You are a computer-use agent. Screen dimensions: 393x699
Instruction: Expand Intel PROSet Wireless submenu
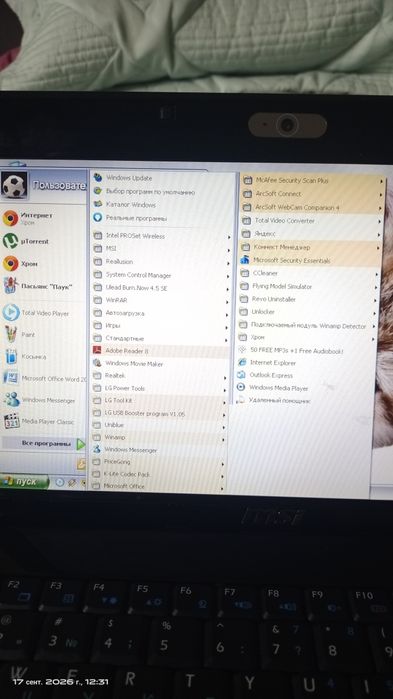162,236
